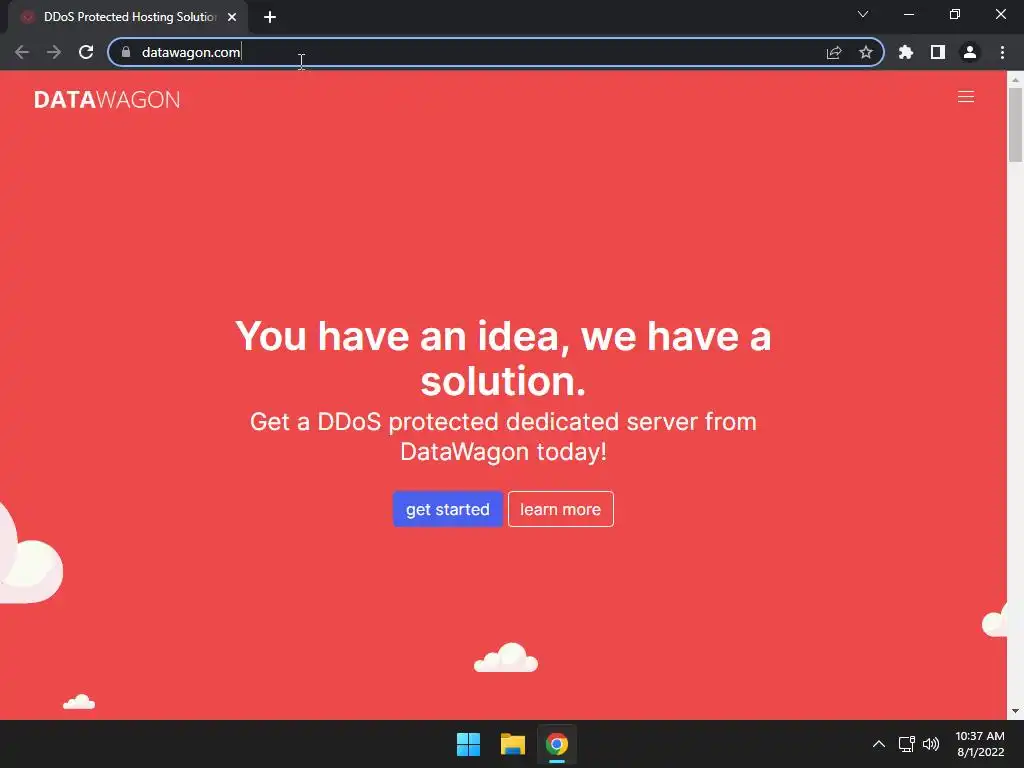
Task: Share this page via share icon
Action: click(834, 52)
